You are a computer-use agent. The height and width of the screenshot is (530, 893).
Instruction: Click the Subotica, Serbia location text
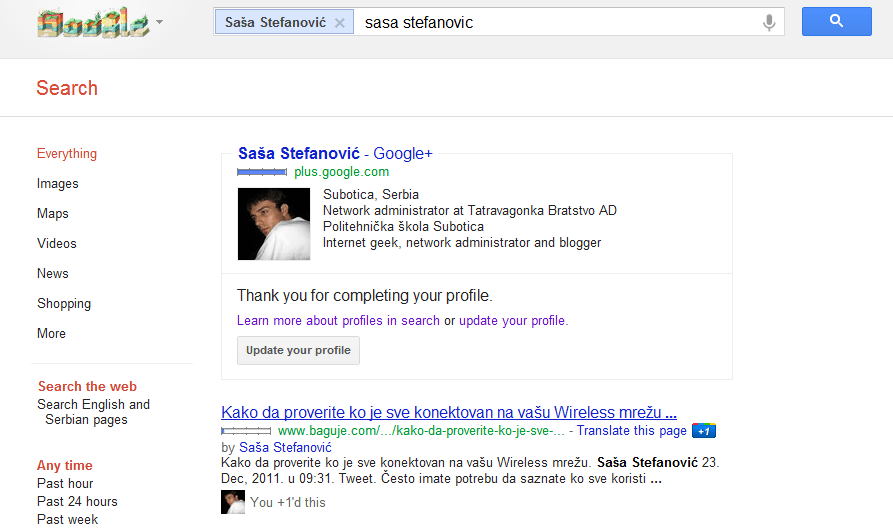(x=371, y=195)
